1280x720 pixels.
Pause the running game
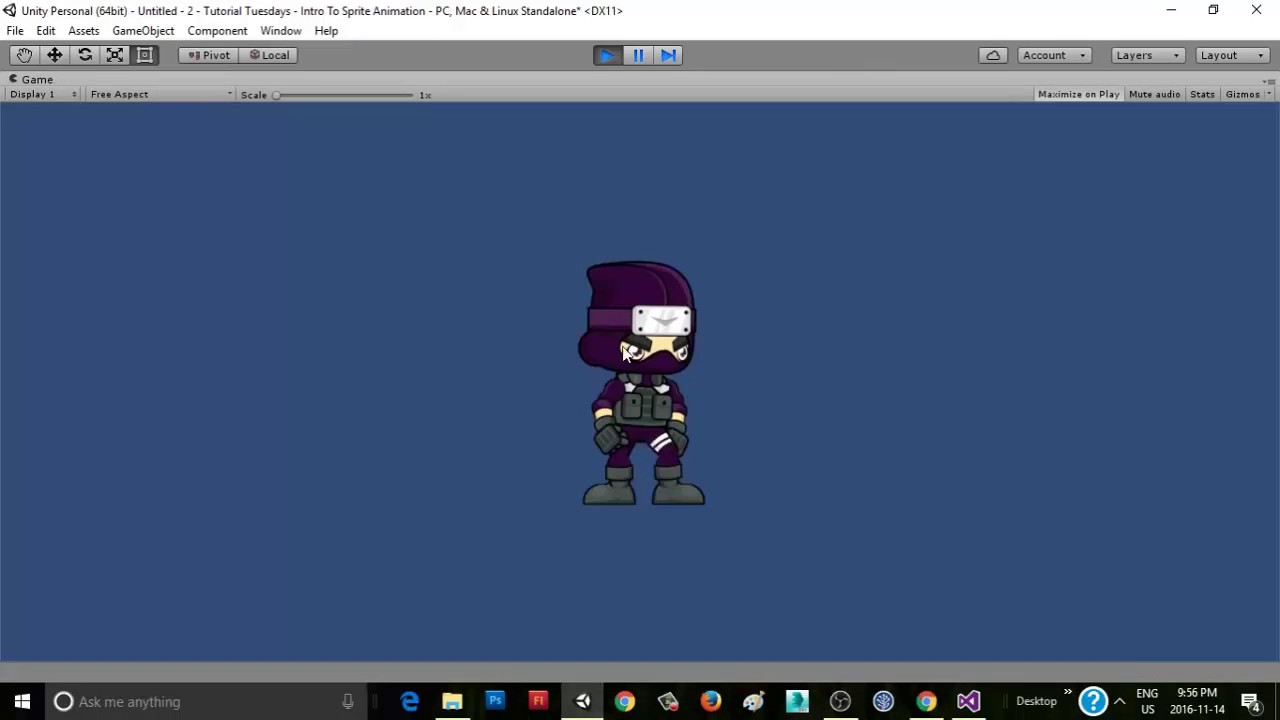coord(638,55)
